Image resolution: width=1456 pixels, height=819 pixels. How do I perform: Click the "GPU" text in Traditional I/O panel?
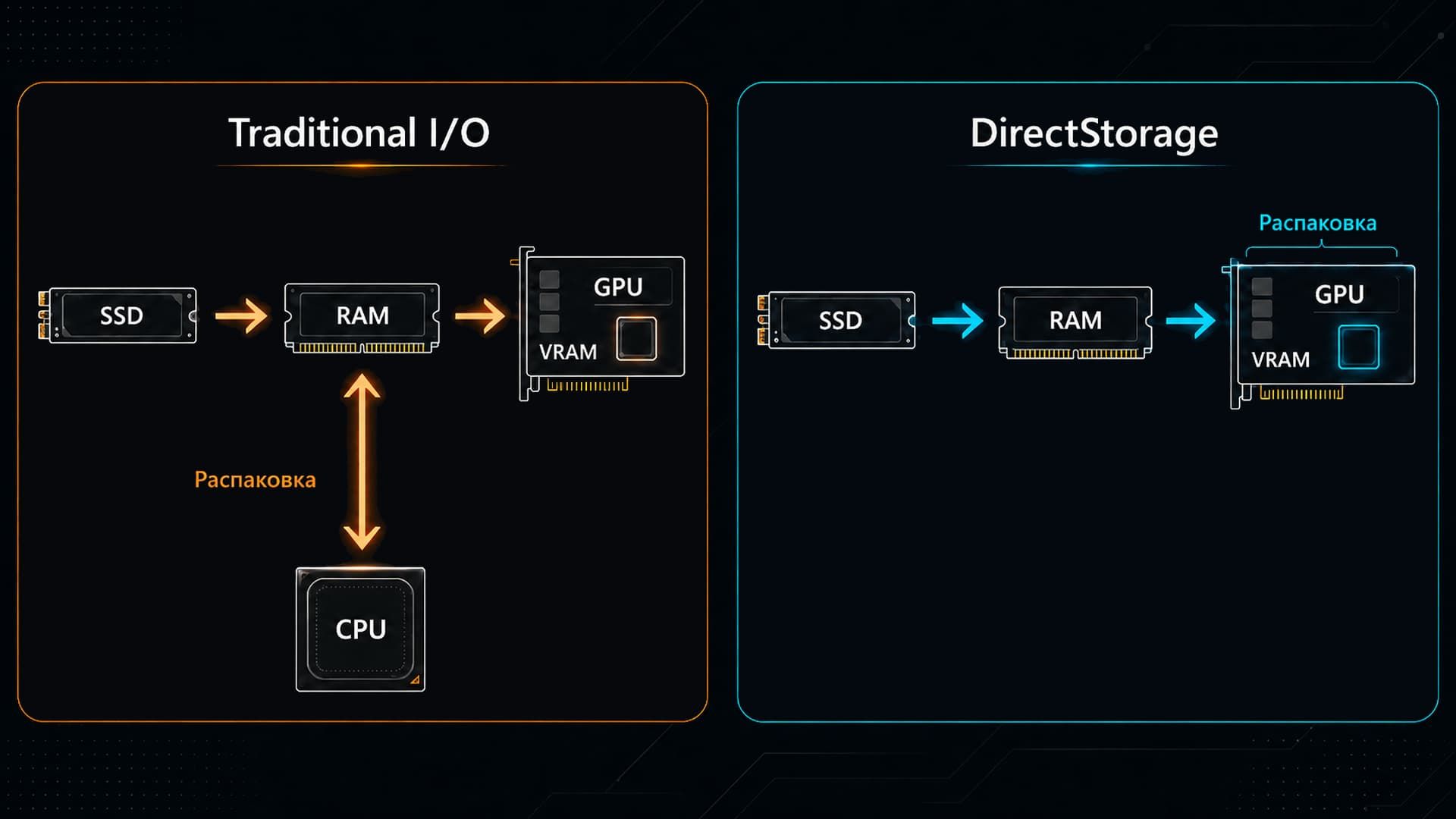click(618, 287)
